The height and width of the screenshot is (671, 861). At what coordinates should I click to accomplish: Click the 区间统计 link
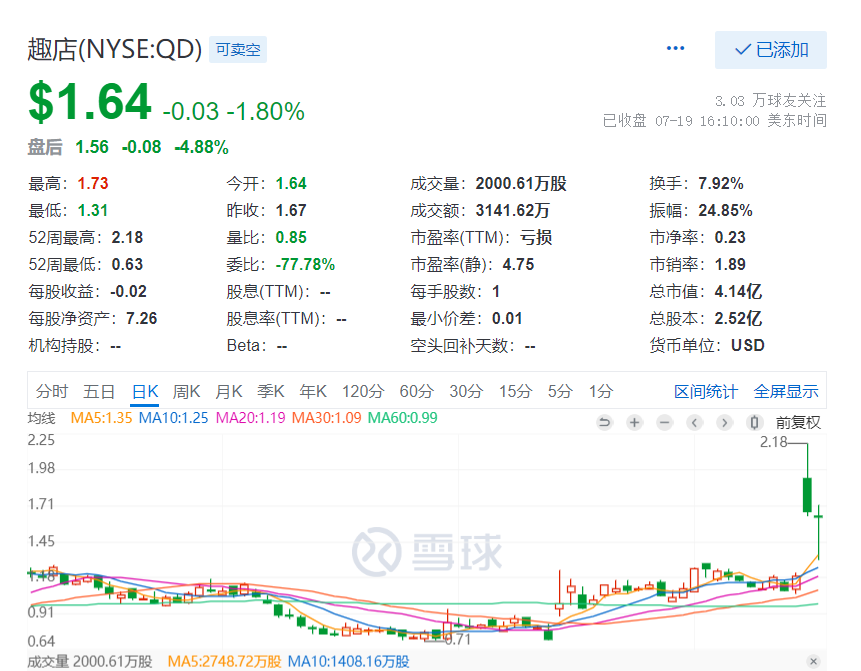(x=706, y=391)
